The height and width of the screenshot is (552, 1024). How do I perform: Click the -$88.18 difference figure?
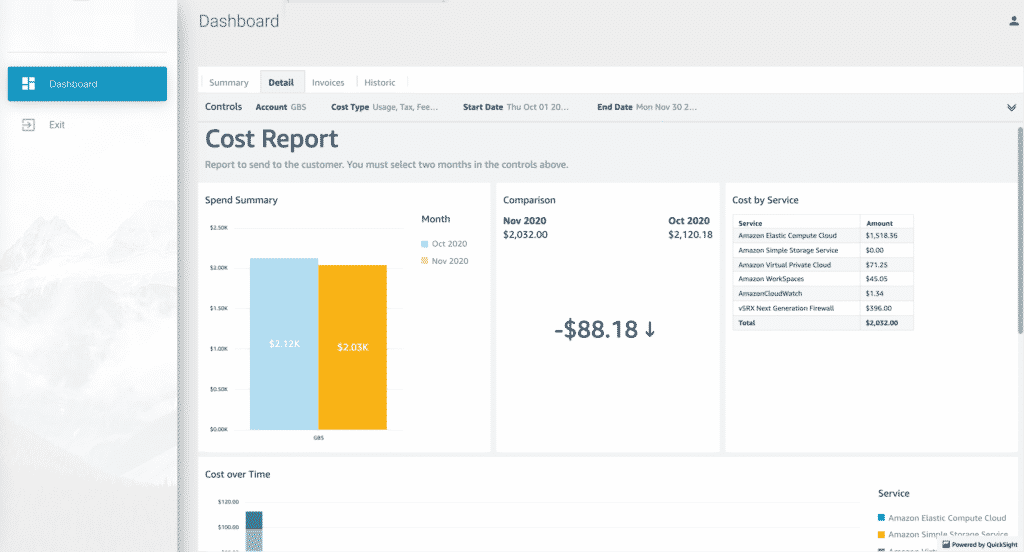(x=596, y=329)
